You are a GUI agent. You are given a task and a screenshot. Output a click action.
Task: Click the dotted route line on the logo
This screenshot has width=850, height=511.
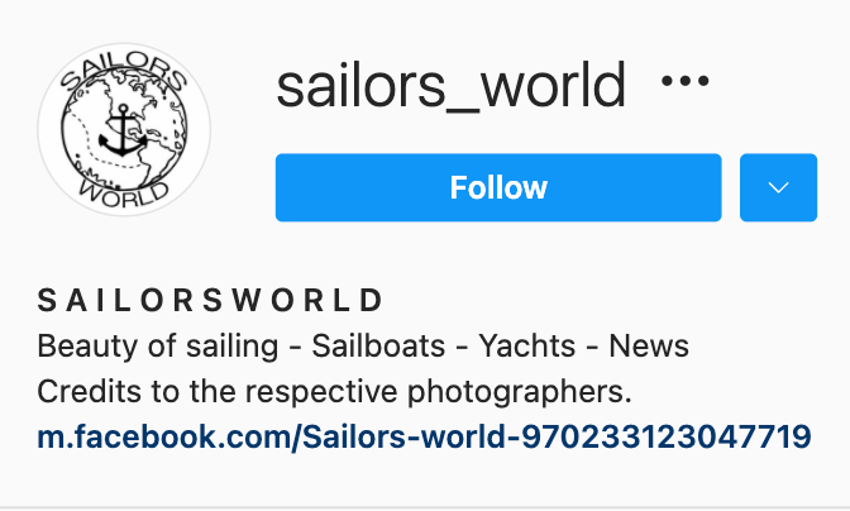point(103,146)
